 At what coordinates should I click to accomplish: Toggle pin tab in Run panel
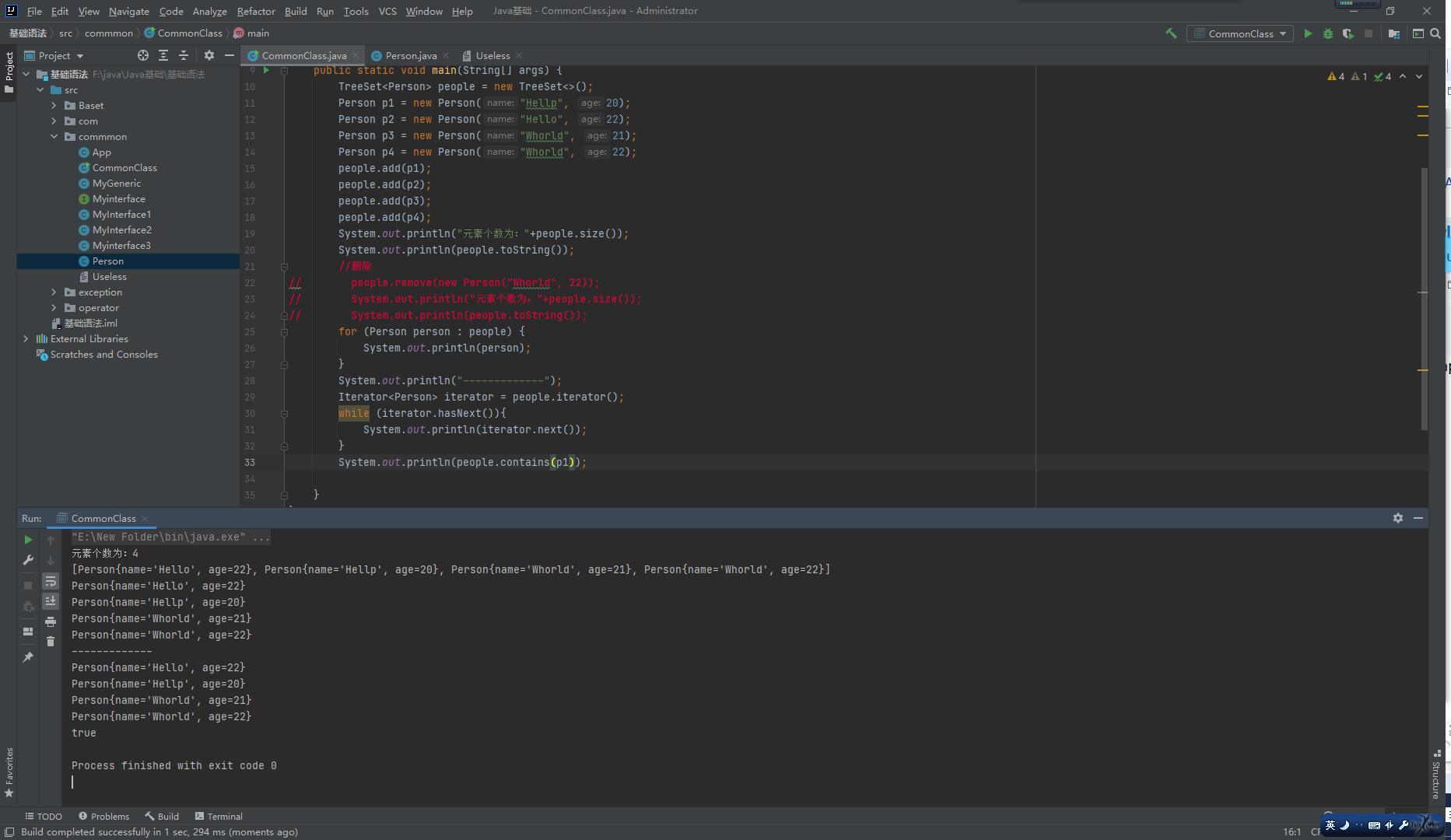(x=28, y=657)
